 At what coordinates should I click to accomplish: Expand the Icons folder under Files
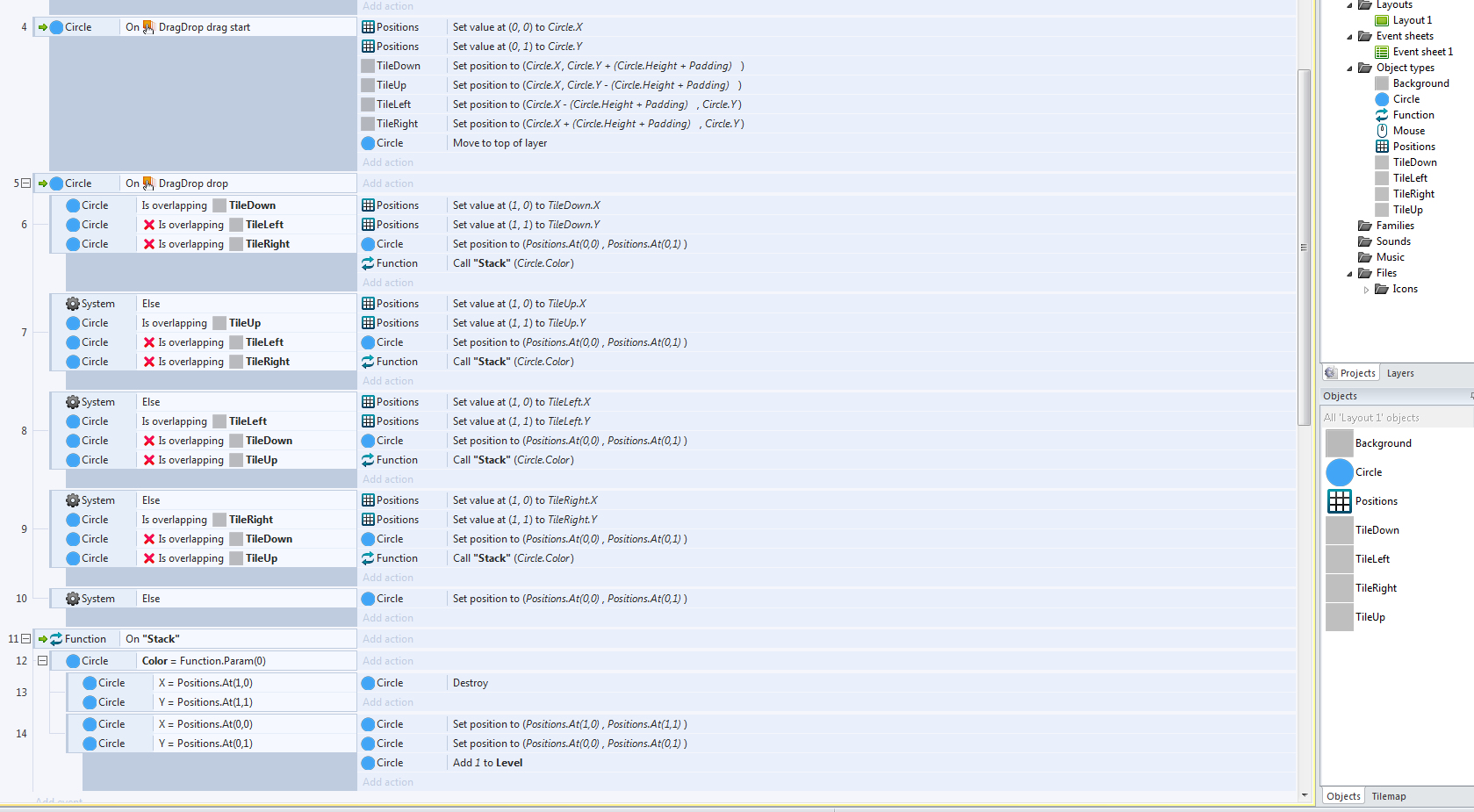tap(1366, 289)
